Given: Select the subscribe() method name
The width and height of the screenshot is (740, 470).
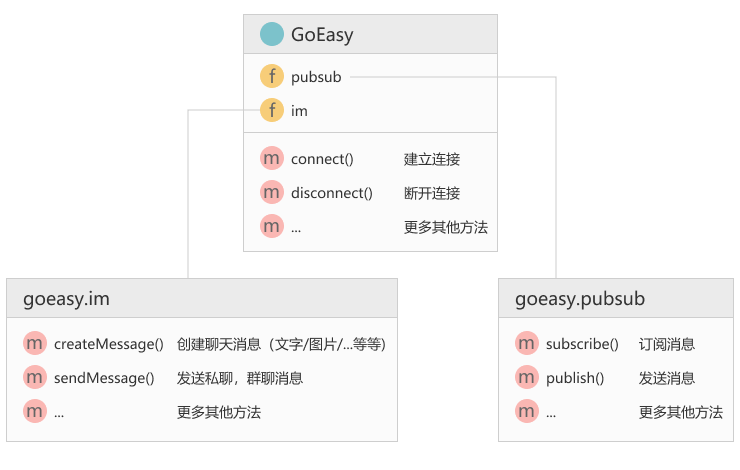Looking at the screenshot, I should [582, 344].
